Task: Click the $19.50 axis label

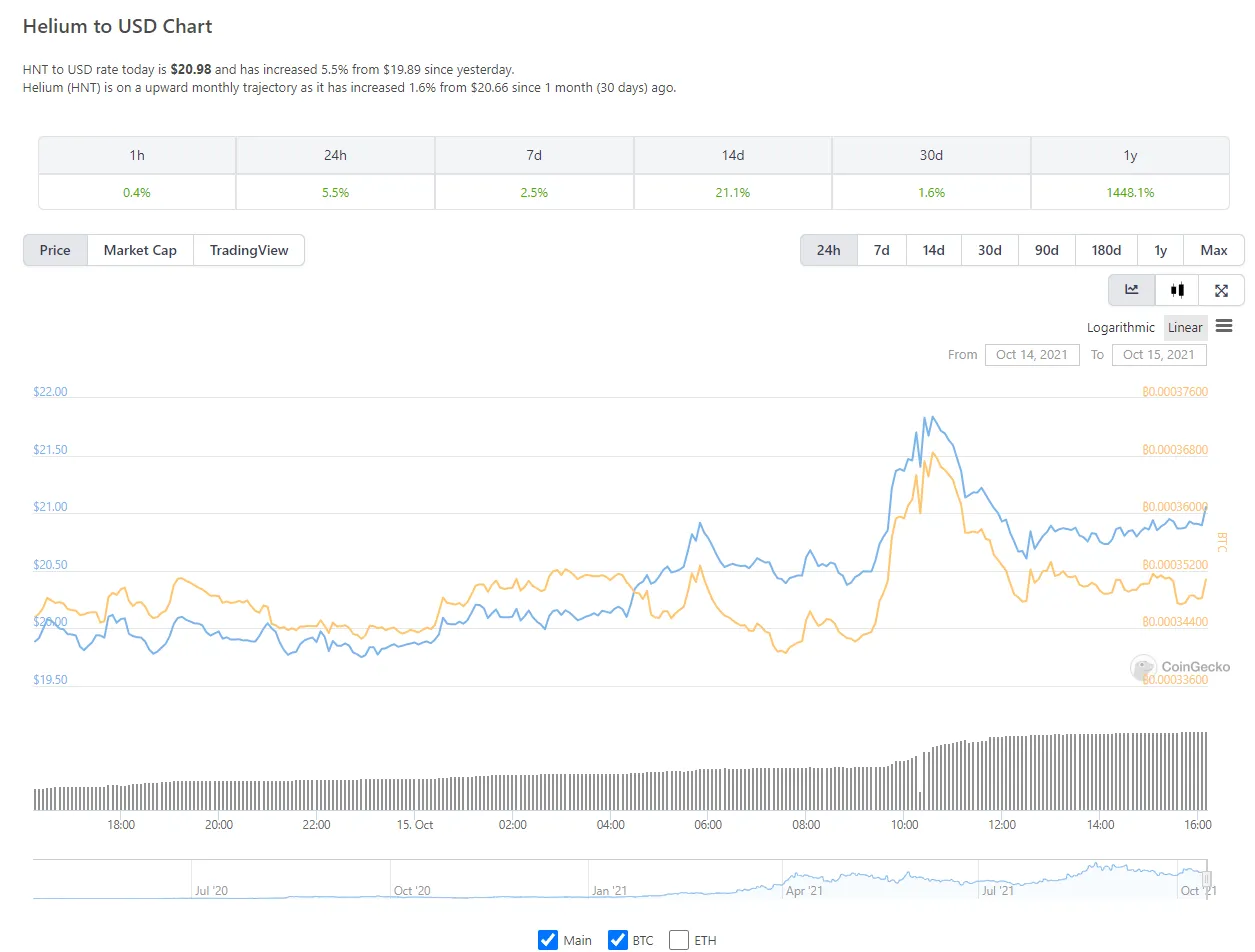Action: (50, 680)
